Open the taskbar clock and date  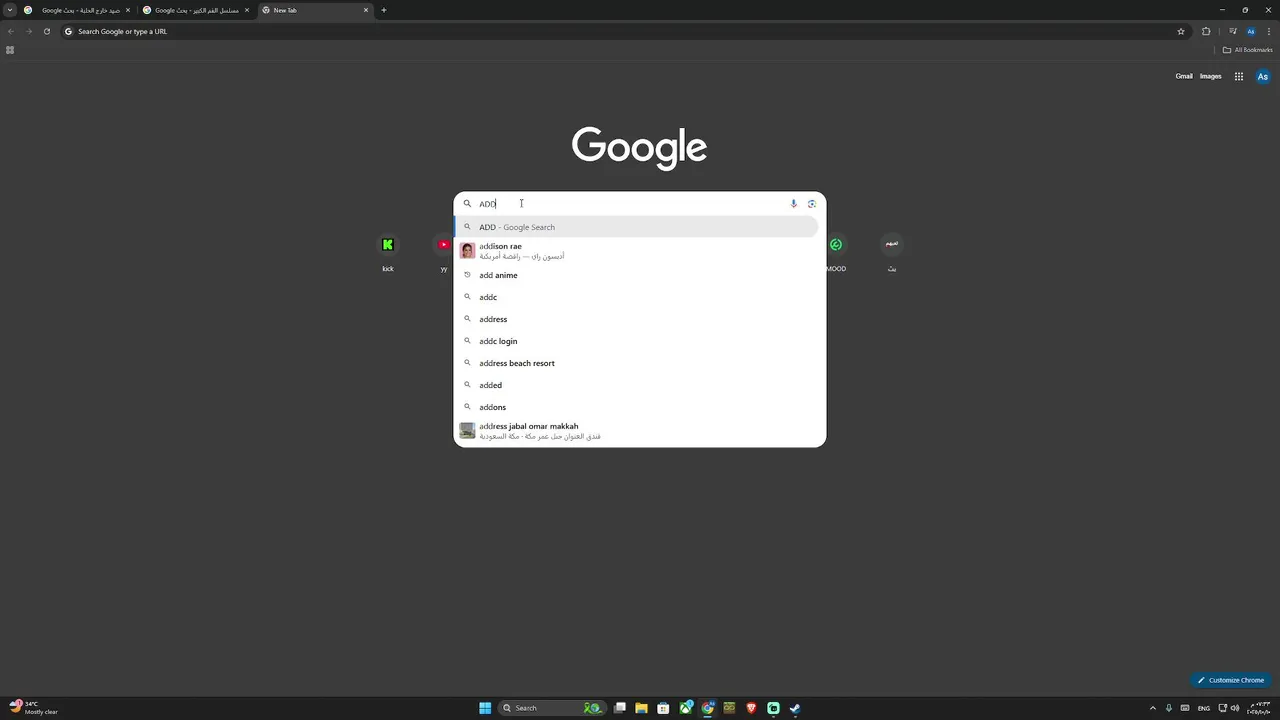tap(1258, 708)
